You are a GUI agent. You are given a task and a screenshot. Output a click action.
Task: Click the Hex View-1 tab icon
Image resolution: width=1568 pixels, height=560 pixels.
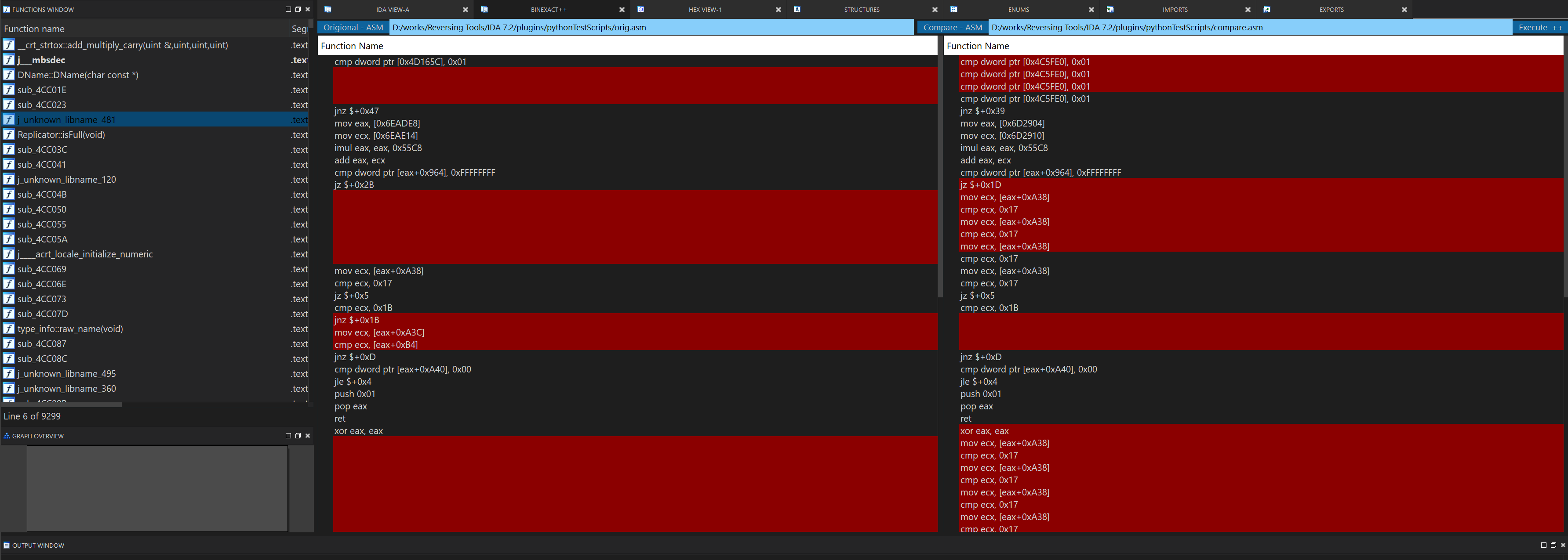tap(640, 9)
